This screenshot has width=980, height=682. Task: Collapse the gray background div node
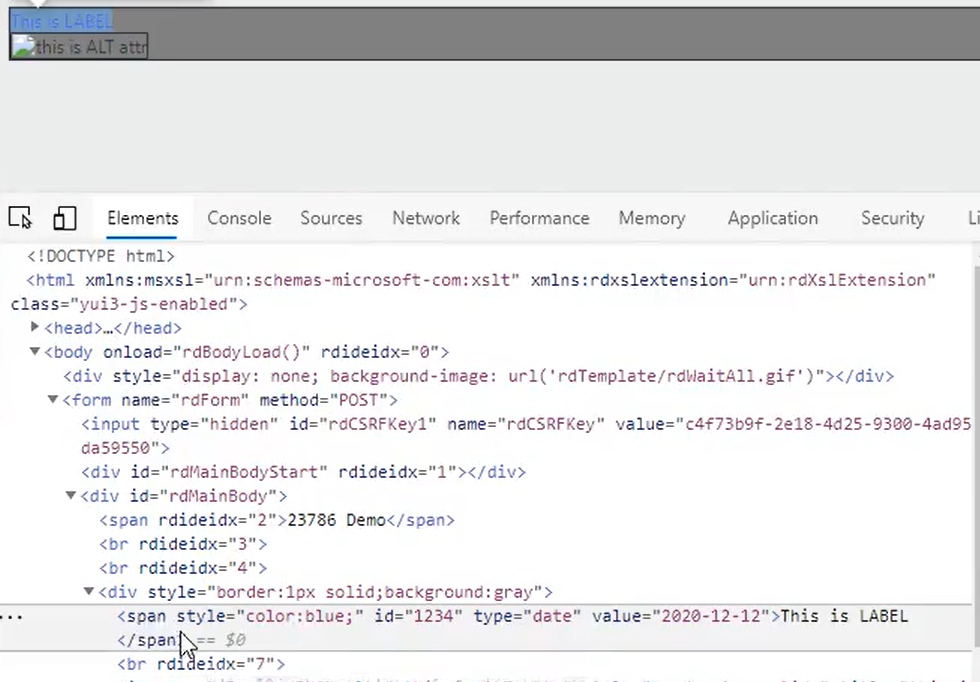coord(89,591)
